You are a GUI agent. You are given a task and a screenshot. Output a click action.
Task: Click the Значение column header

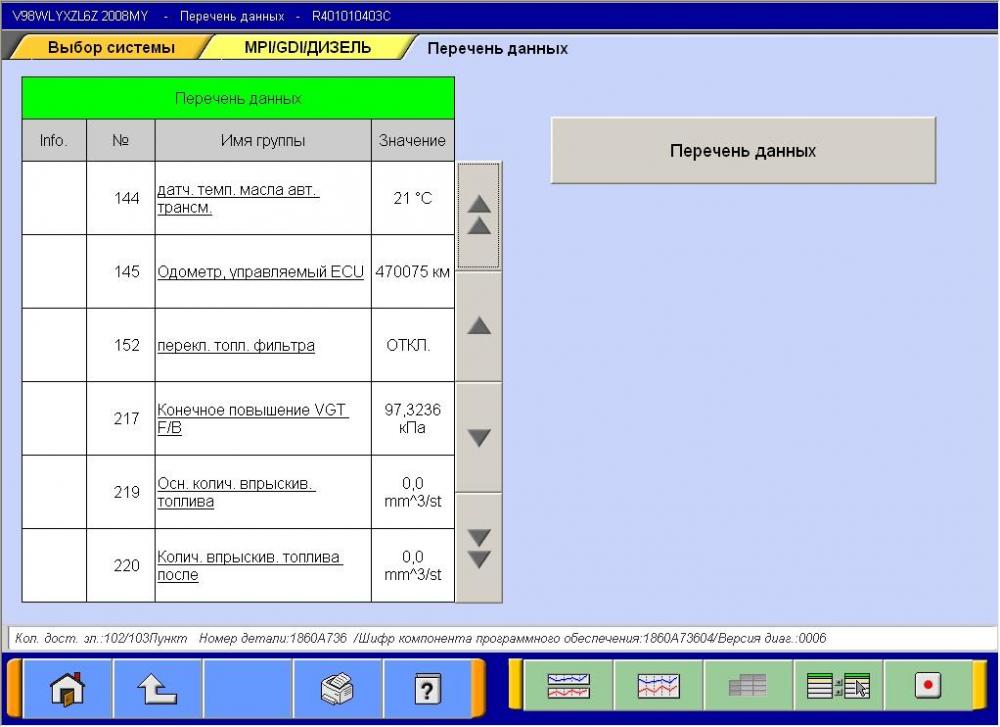point(413,140)
